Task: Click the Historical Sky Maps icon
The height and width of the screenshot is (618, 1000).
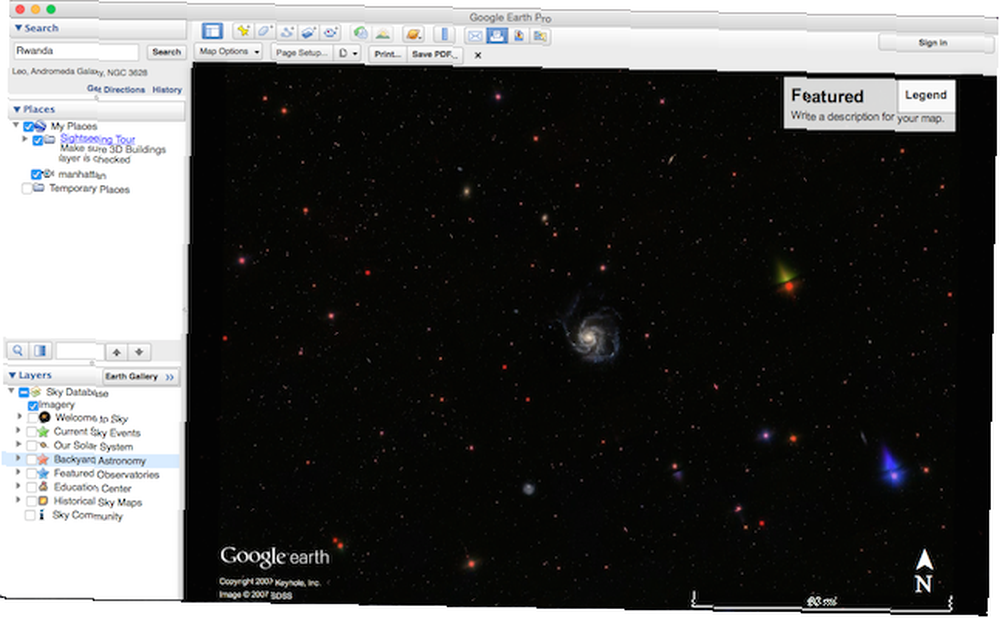Action: click(x=43, y=501)
